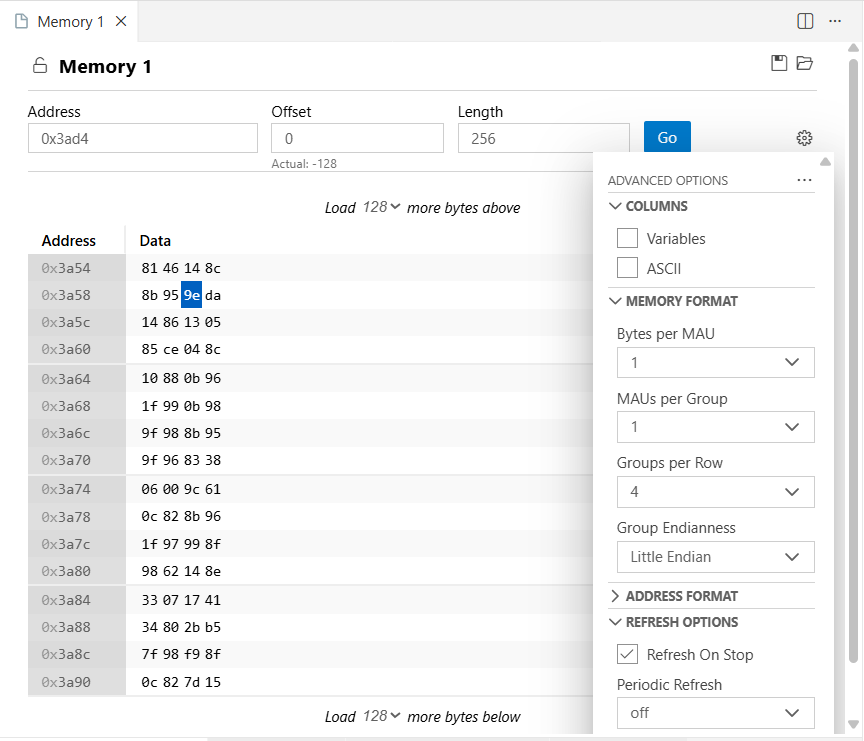This screenshot has height=741, width=864.
Task: Click the file icon on the Memory 1 tab
Action: pyautogui.click(x=22, y=21)
